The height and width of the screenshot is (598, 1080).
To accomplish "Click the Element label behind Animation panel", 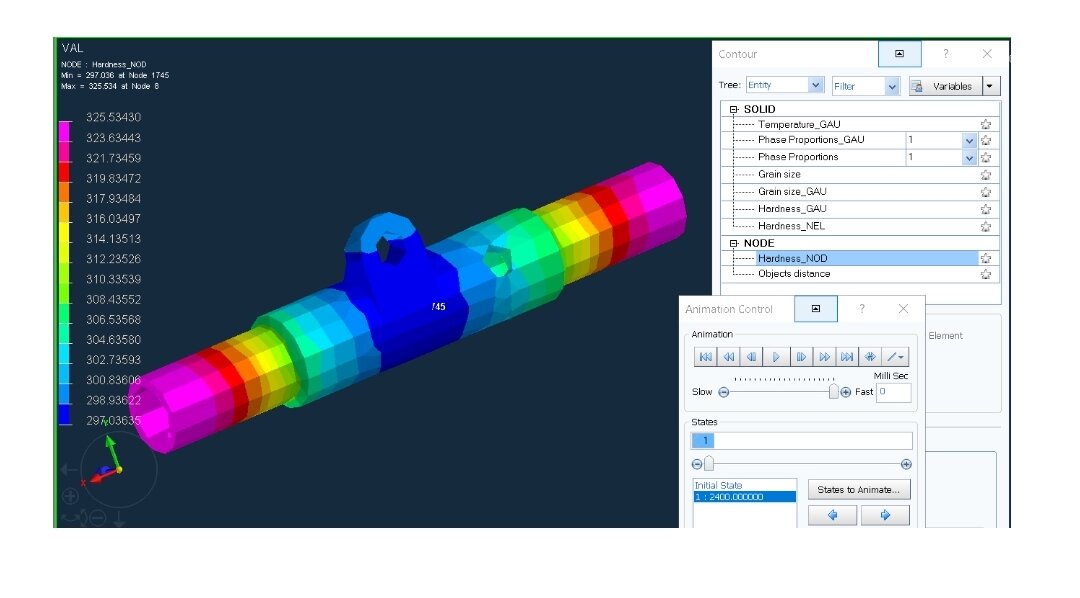I will click(945, 336).
